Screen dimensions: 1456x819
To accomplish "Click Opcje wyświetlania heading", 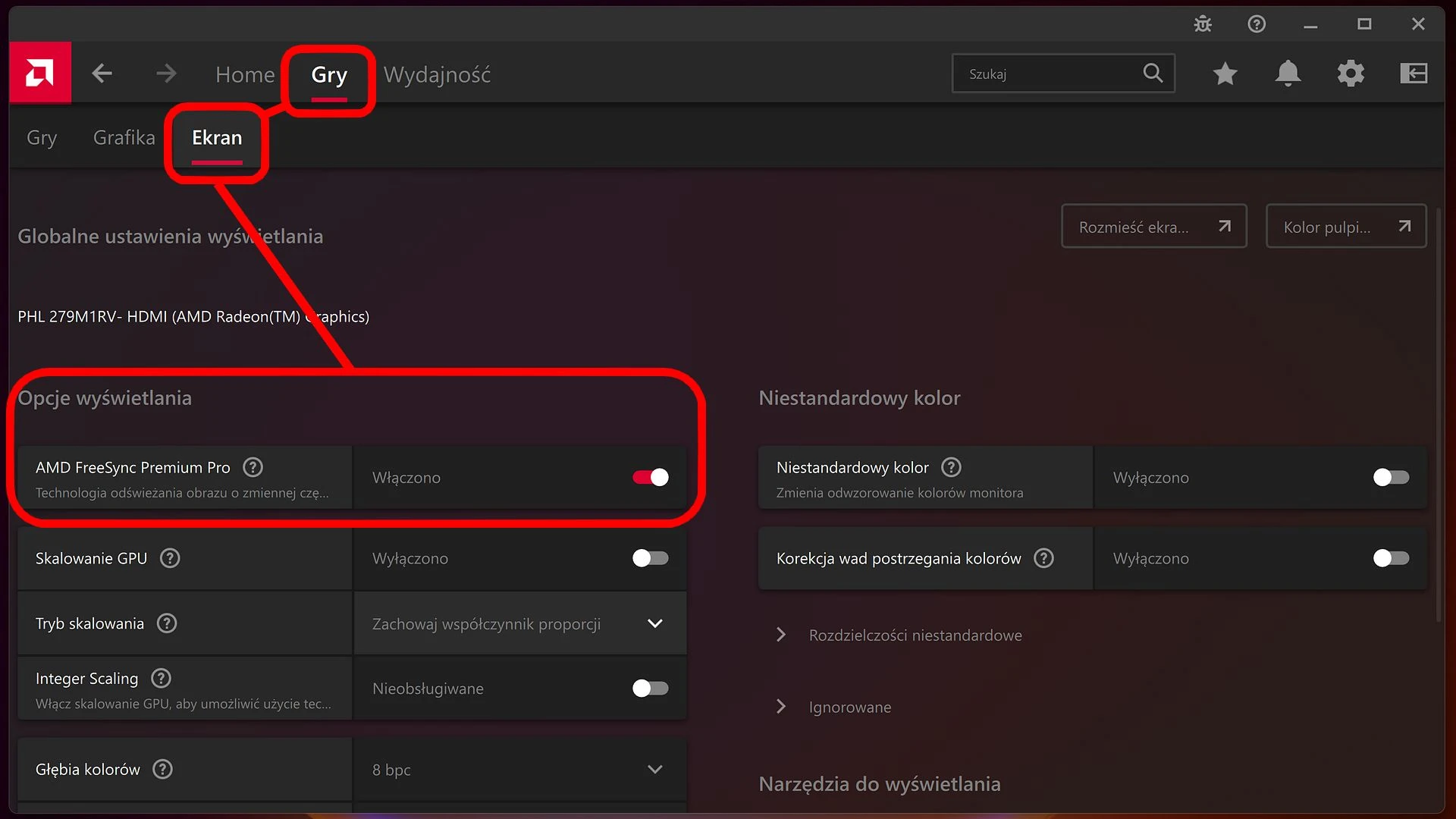I will point(105,398).
